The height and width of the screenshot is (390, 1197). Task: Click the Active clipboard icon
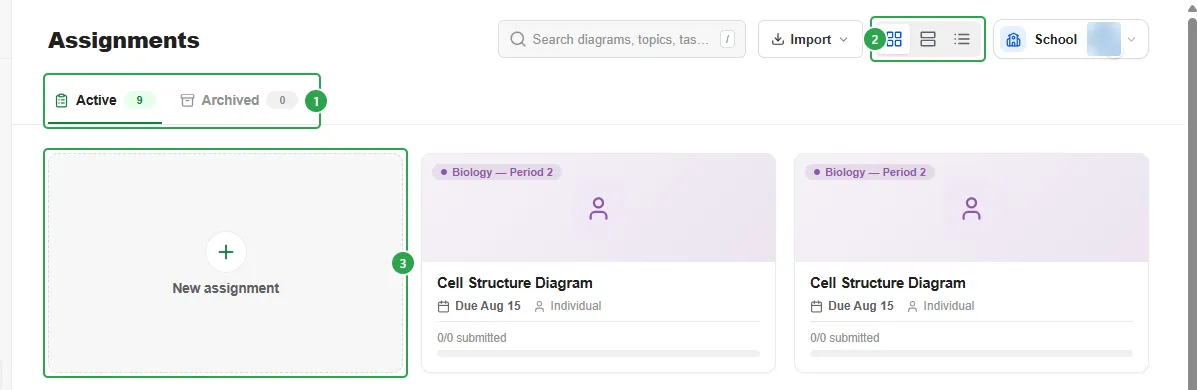click(x=62, y=100)
